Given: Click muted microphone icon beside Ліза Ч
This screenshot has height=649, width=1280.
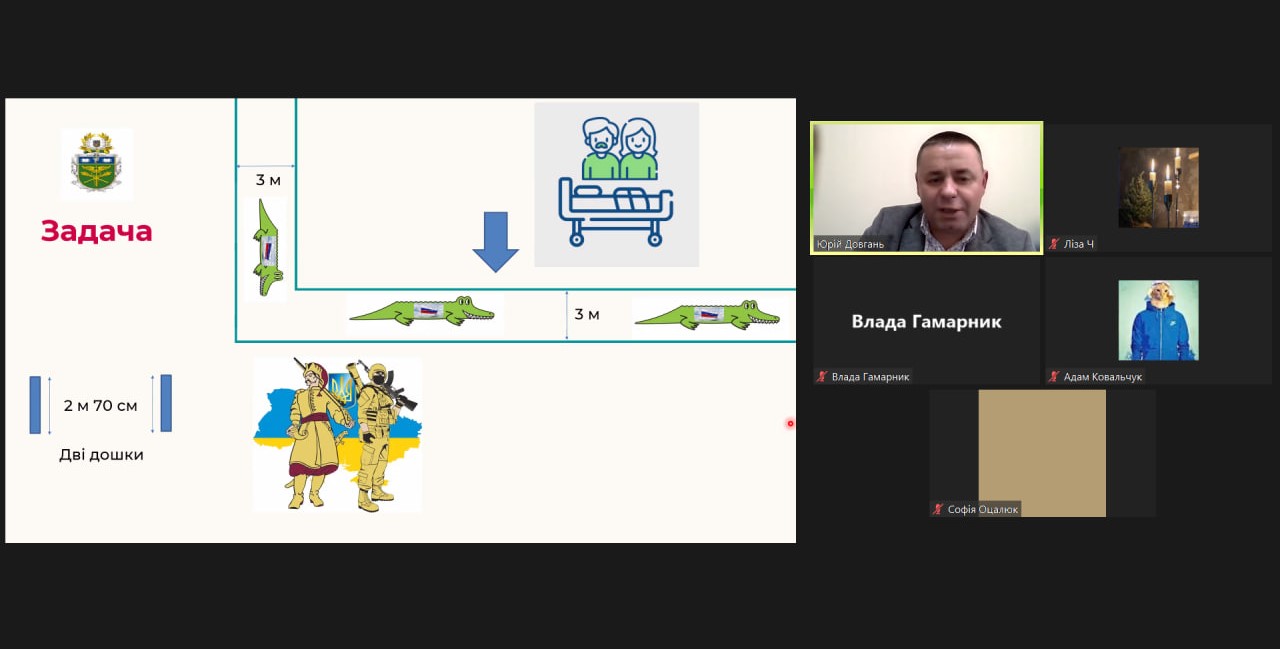Looking at the screenshot, I should point(1054,244).
